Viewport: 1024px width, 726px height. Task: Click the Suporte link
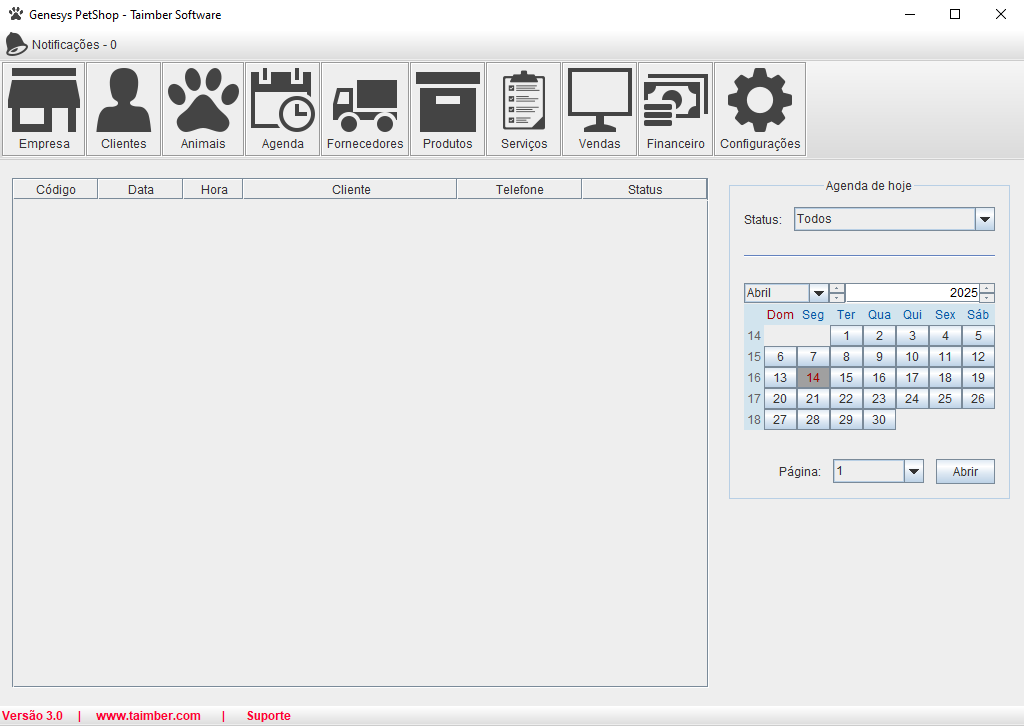pos(268,716)
